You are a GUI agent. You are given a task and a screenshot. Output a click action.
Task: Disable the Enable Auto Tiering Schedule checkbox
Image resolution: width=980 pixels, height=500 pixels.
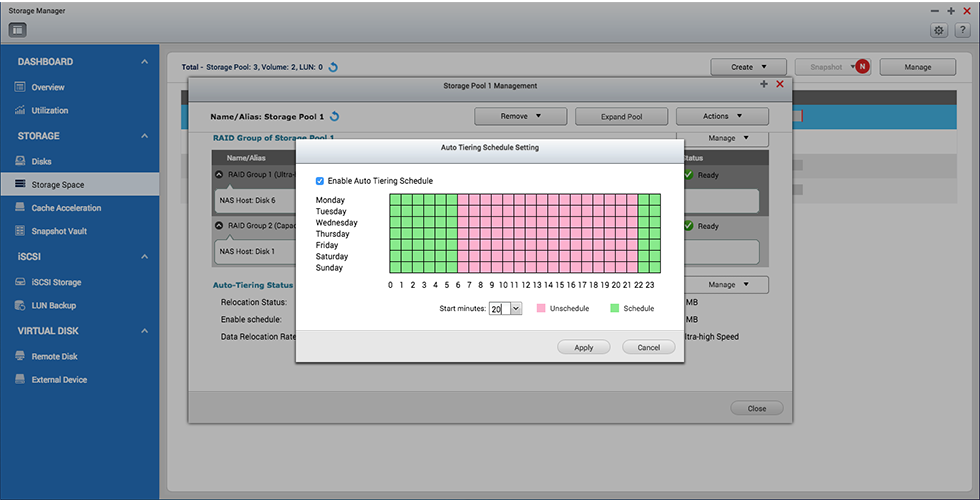[320, 181]
